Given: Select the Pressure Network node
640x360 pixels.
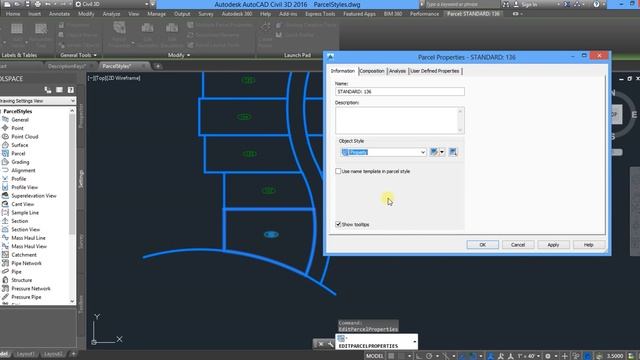Looking at the screenshot, I should point(31,289).
